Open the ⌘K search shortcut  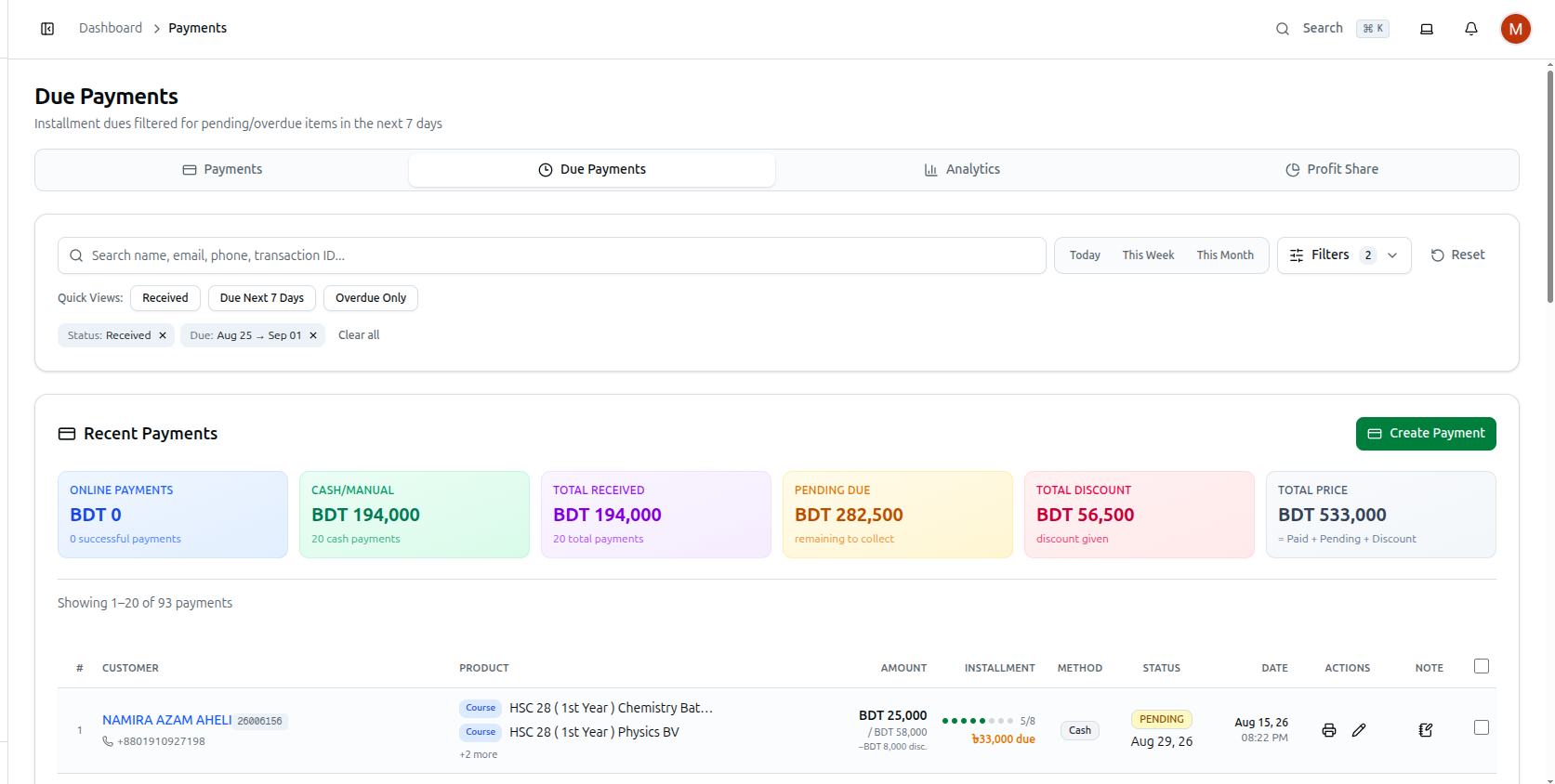tap(1373, 29)
